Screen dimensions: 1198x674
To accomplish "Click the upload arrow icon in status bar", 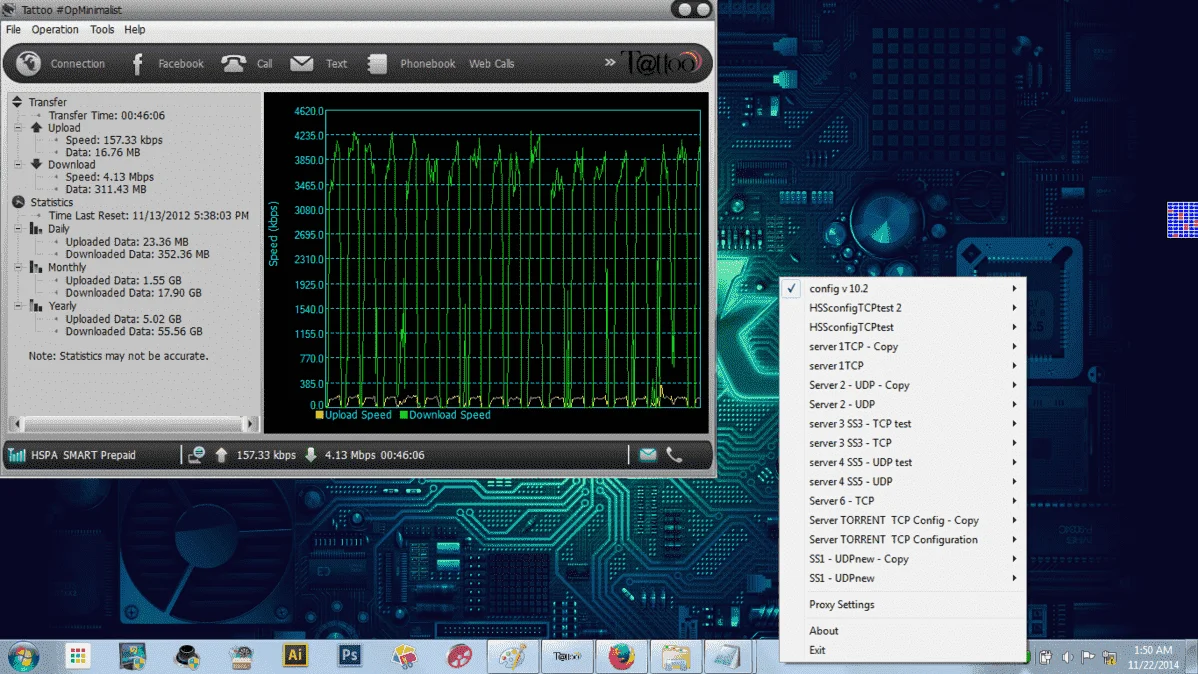I will [x=222, y=455].
